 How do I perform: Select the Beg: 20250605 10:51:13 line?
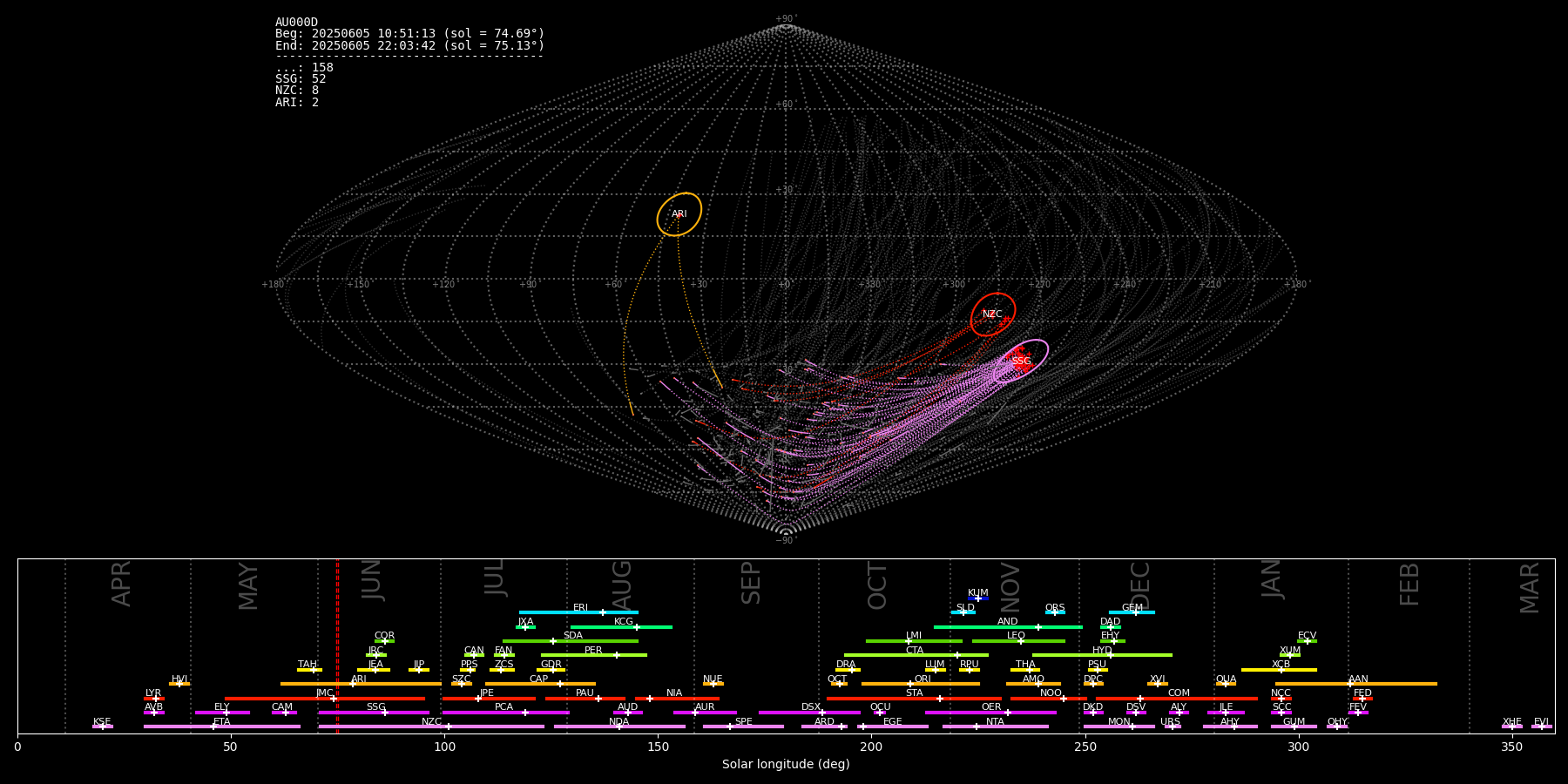tap(409, 34)
